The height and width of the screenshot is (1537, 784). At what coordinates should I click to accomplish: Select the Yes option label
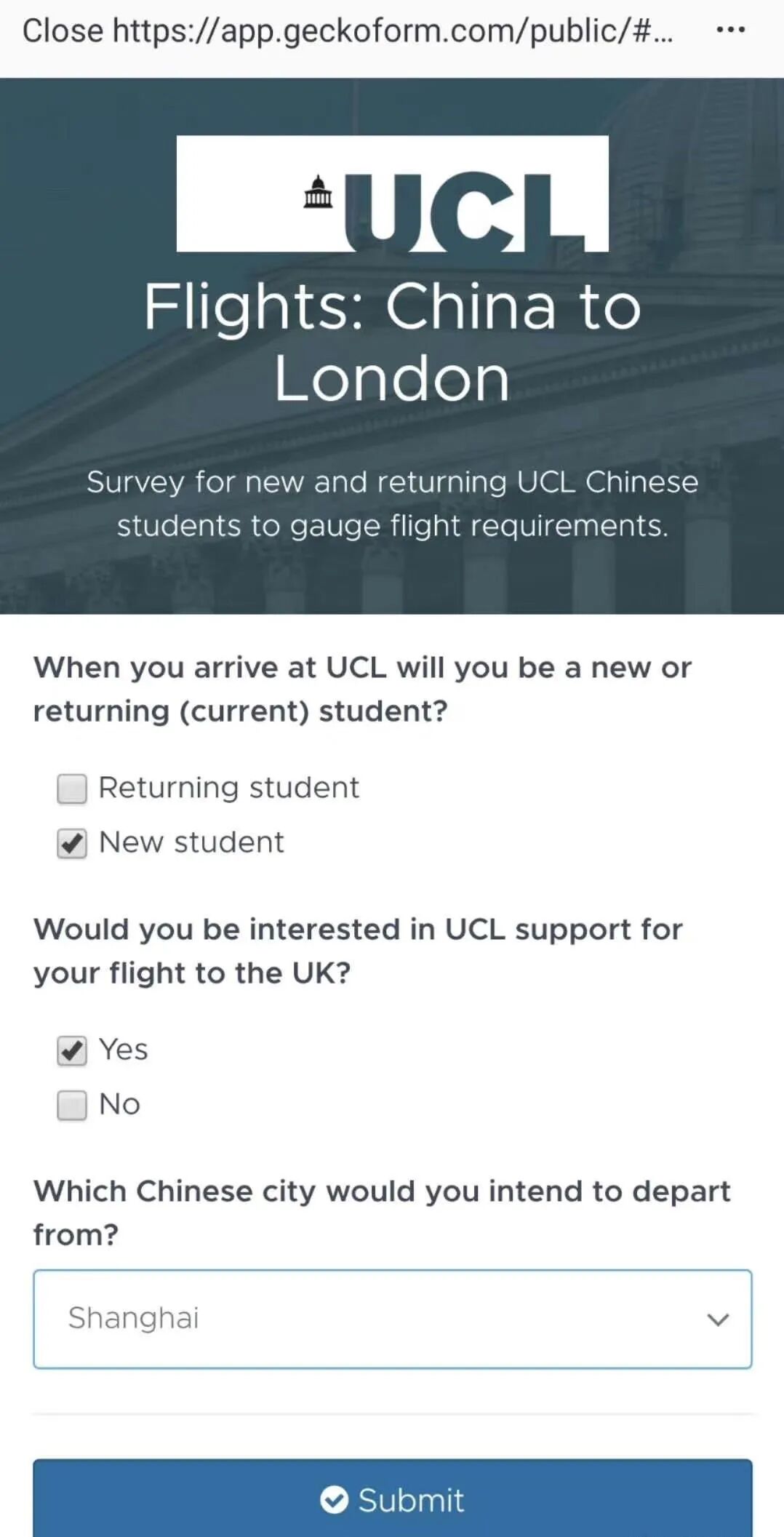[x=124, y=1050]
